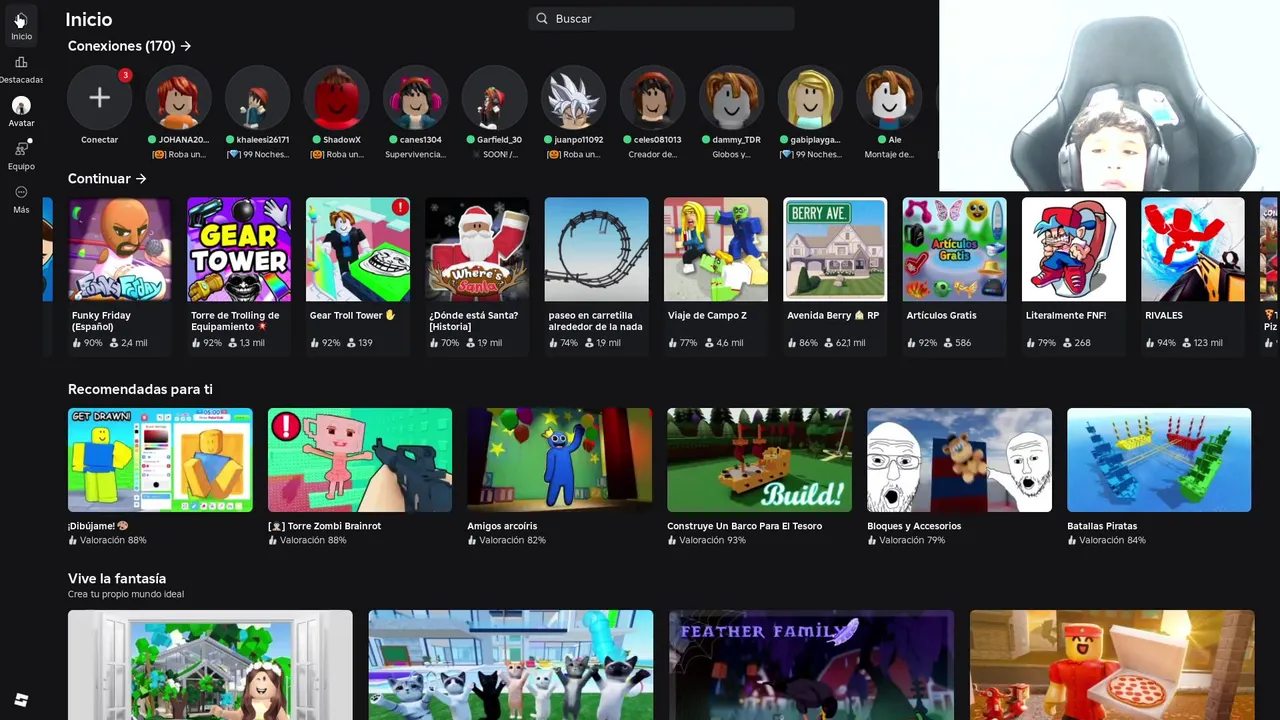This screenshot has height=720, width=1280.
Task: Open gabiplayga friend avatar
Action: (811, 97)
